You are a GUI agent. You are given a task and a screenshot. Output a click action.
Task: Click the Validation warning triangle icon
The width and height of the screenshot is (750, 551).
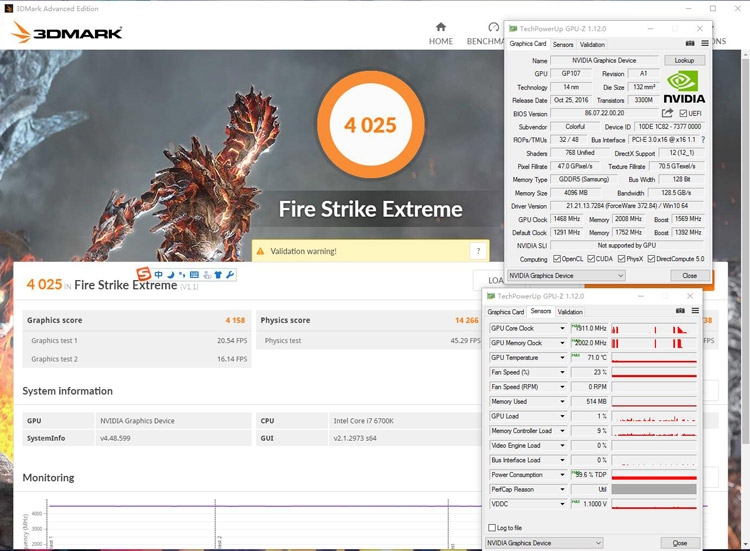261,251
